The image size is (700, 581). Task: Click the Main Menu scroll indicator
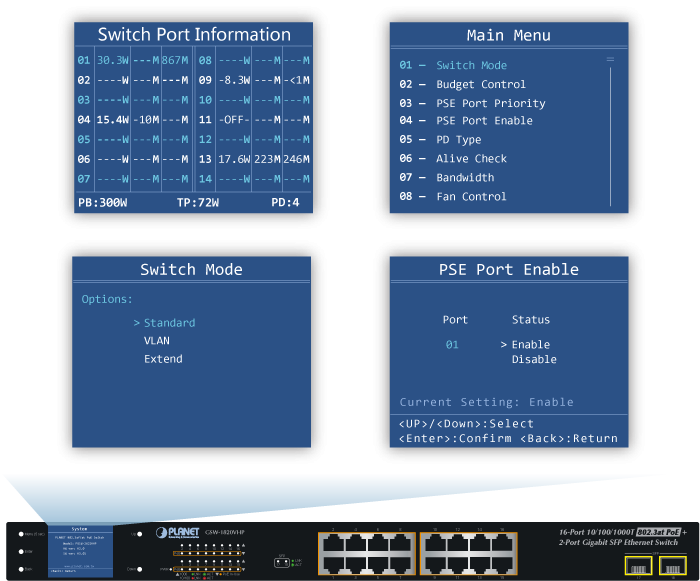click(x=610, y=61)
